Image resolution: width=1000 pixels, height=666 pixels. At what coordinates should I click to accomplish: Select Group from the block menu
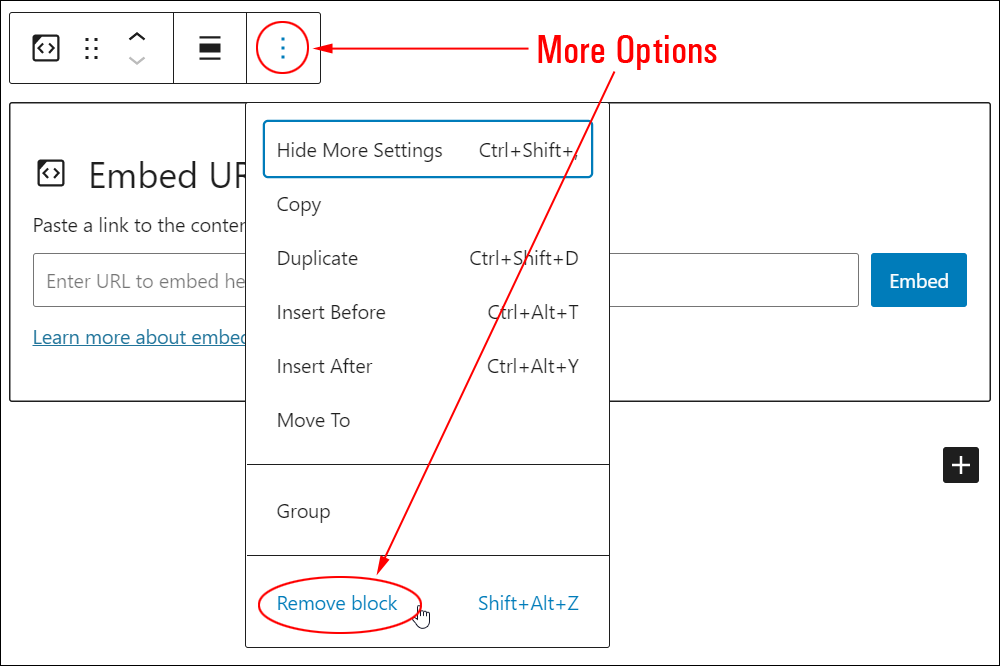[x=427, y=511]
